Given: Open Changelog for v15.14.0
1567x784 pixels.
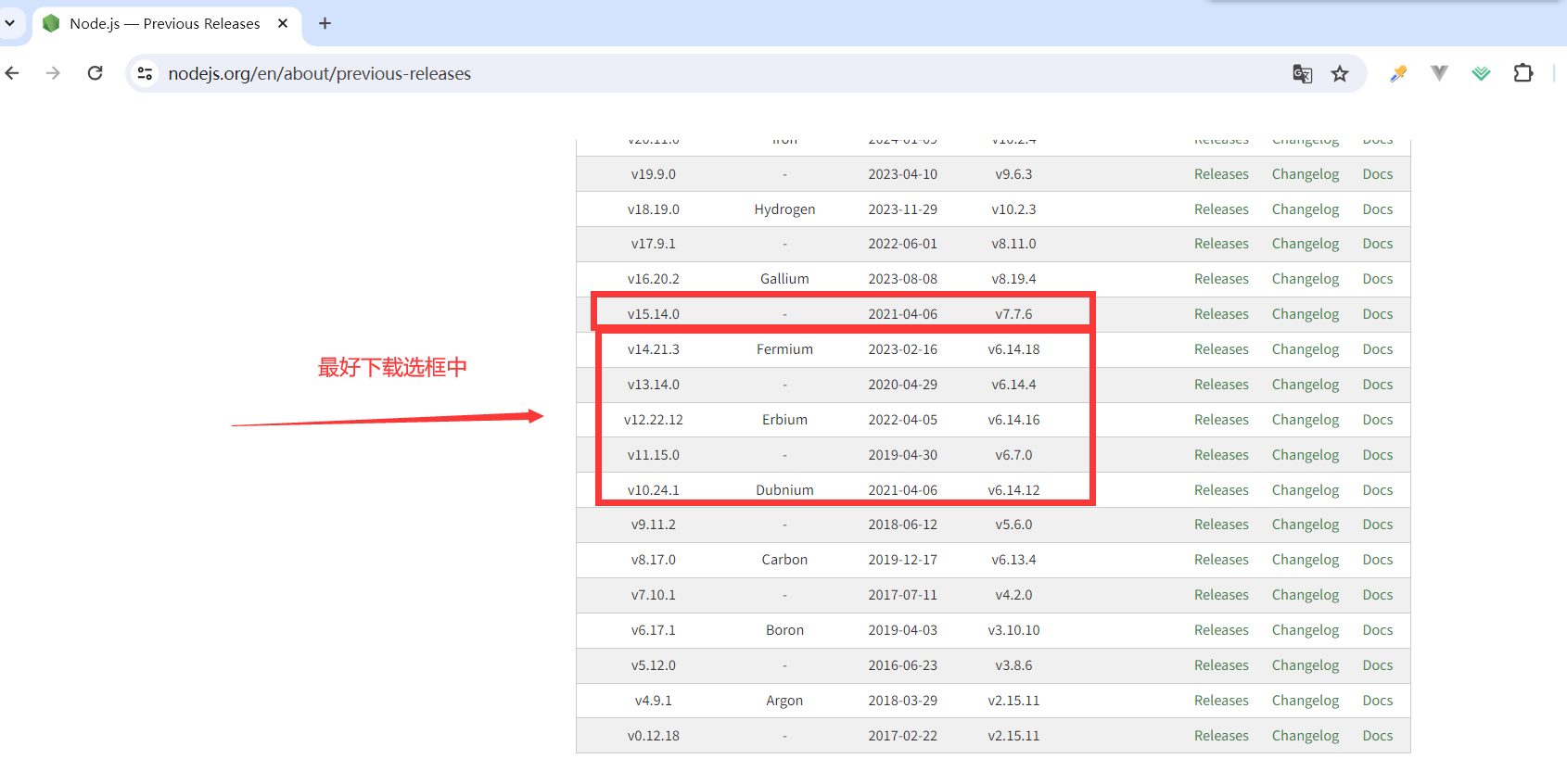Looking at the screenshot, I should click(1306, 314).
